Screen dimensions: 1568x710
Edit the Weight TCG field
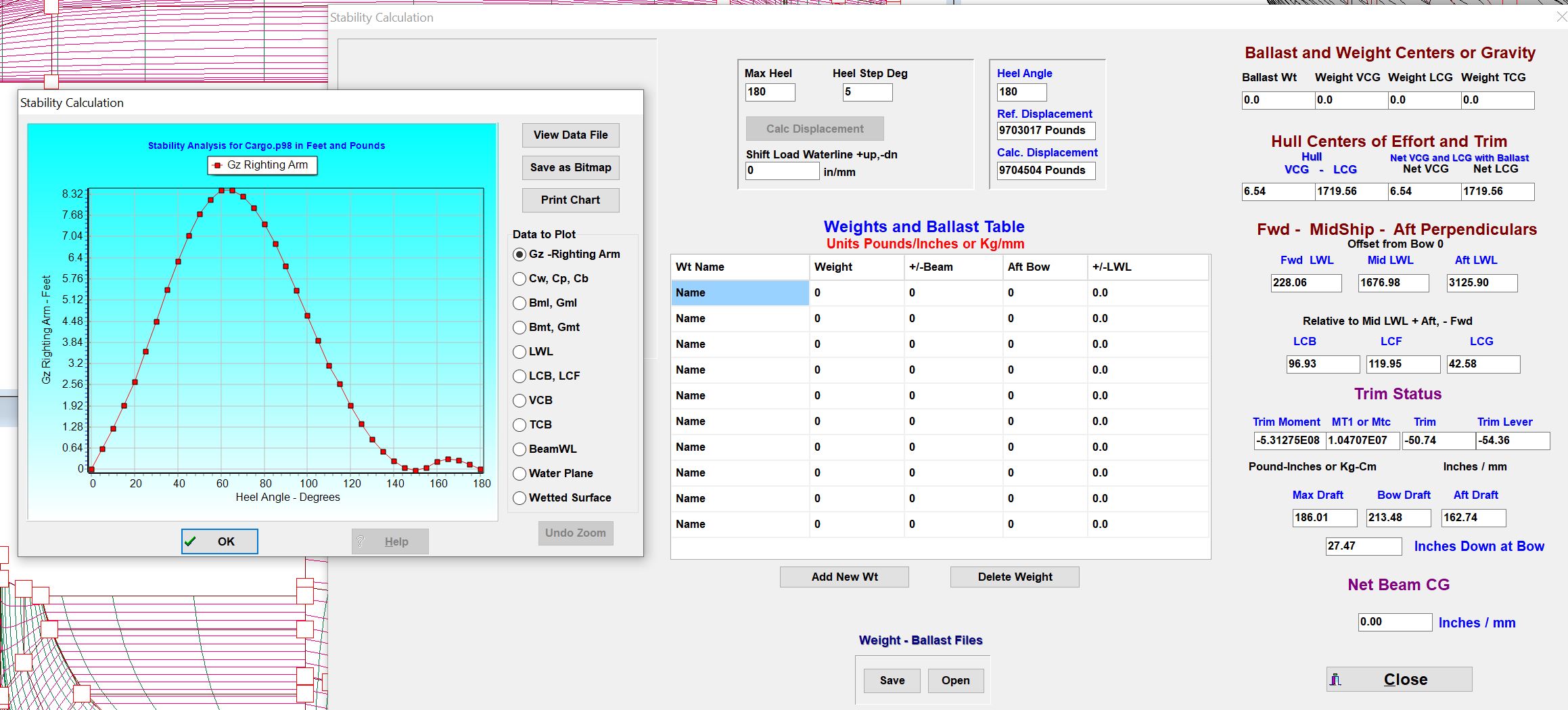pyautogui.click(x=1498, y=100)
